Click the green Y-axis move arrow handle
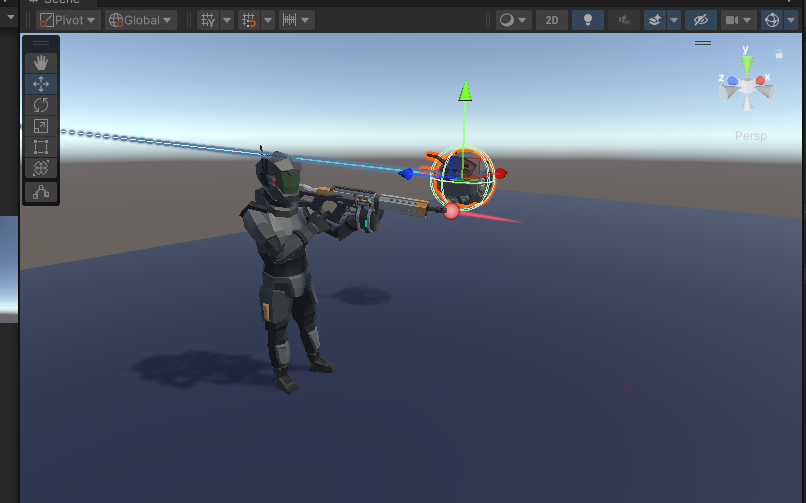Image resolution: width=806 pixels, height=503 pixels. [465, 90]
